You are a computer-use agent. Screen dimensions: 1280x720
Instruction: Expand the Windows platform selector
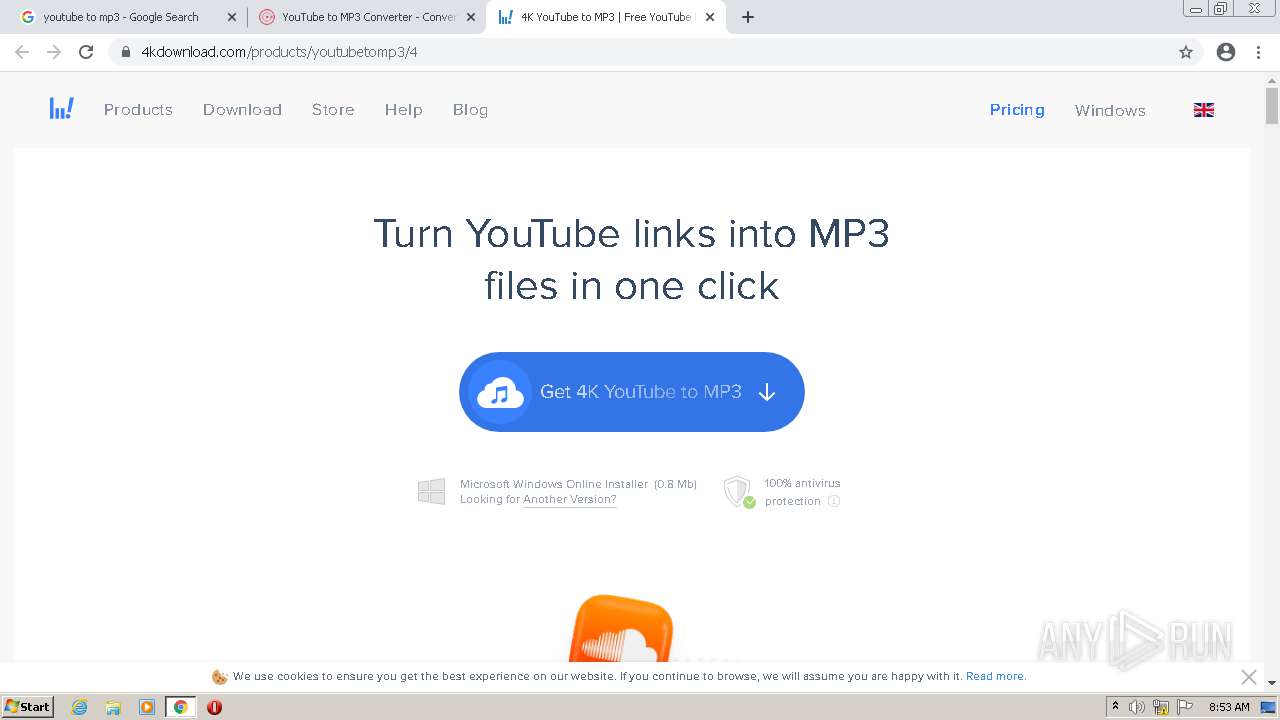(1110, 110)
